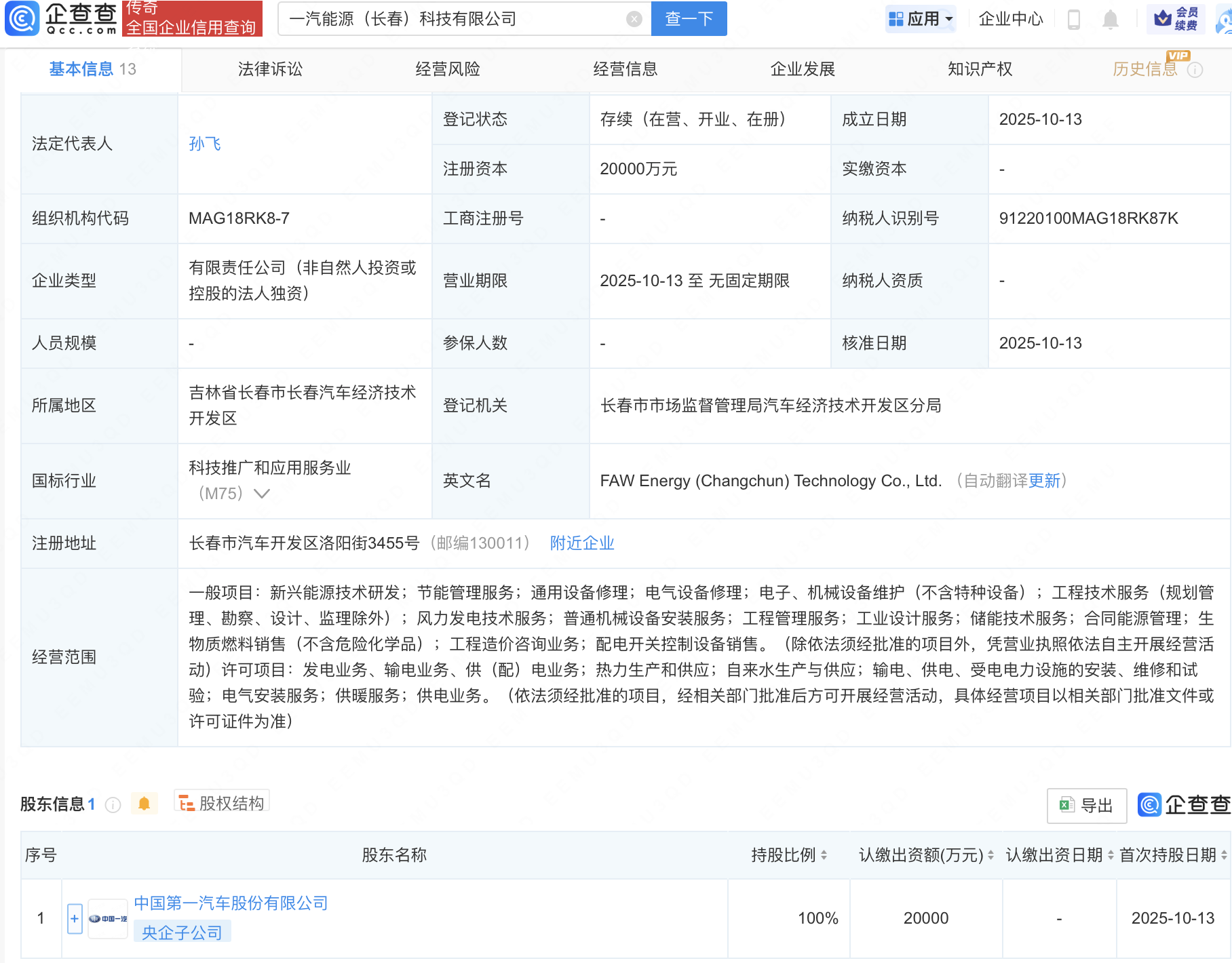Open the 附近企业 nearby companies link
1232x963 pixels.
(x=581, y=543)
